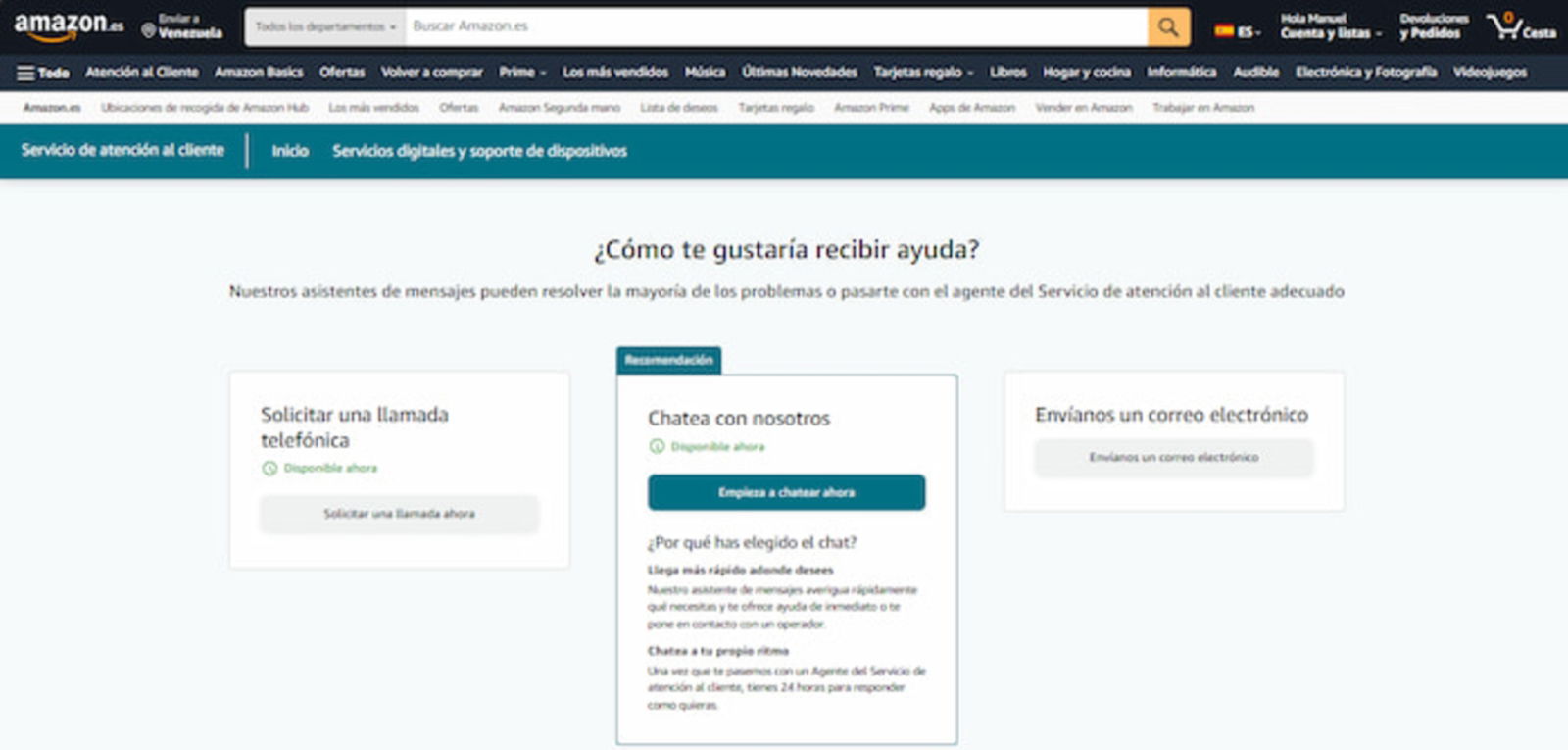Open Música section
1568x750 pixels.
click(x=705, y=73)
